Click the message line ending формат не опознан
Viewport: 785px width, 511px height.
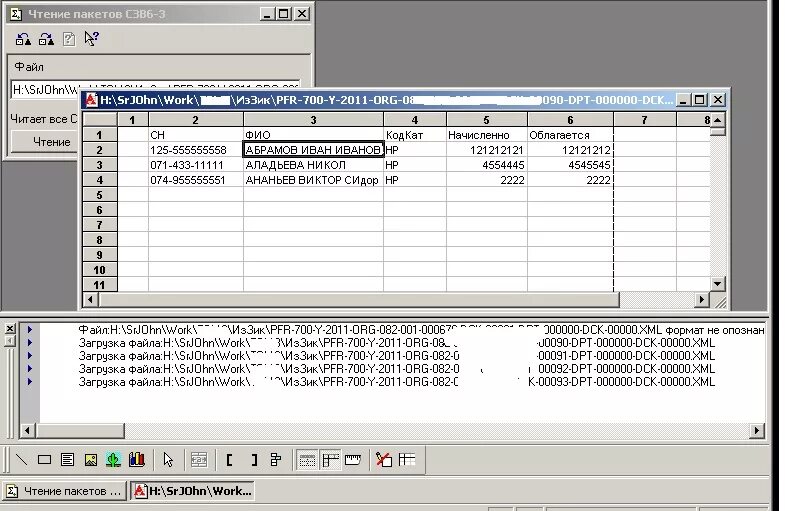(x=421, y=330)
